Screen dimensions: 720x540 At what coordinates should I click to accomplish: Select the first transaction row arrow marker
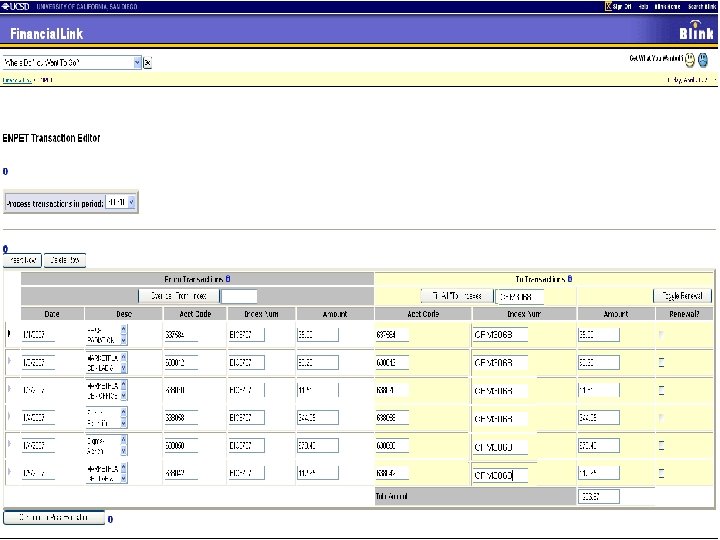[11, 334]
